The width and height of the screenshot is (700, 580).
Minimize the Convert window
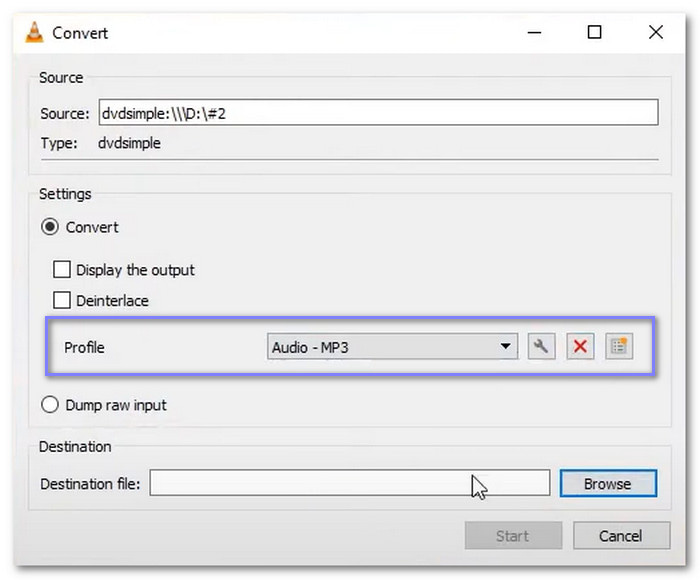click(534, 33)
